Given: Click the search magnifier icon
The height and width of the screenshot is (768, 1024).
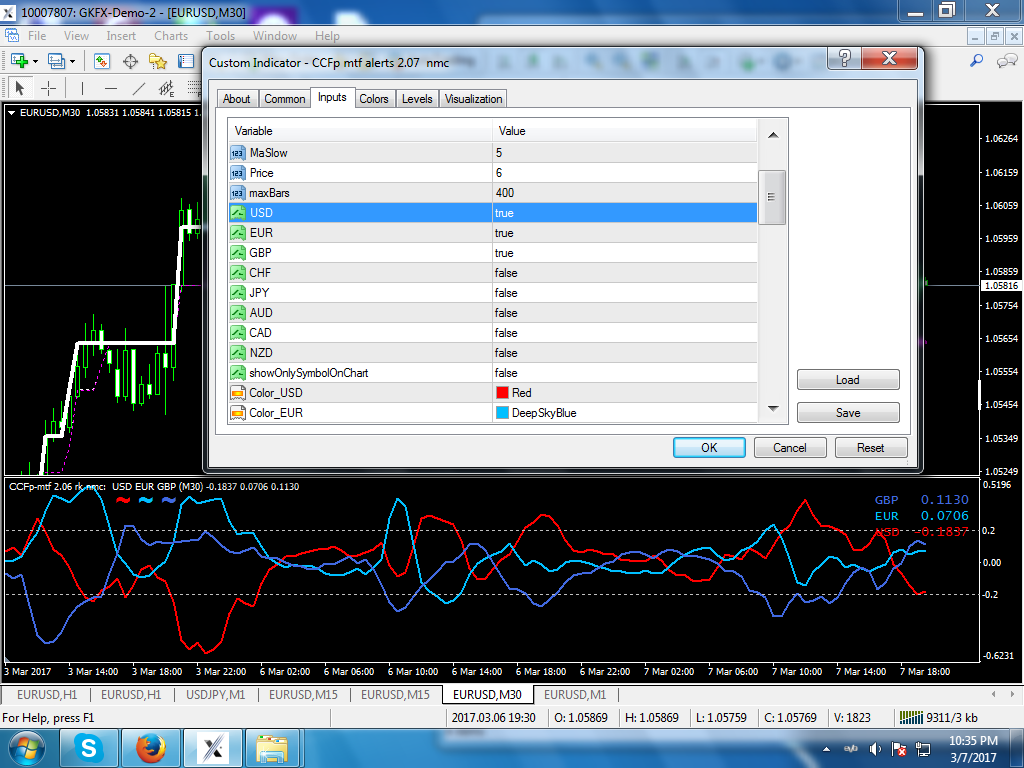Looking at the screenshot, I should click(976, 61).
